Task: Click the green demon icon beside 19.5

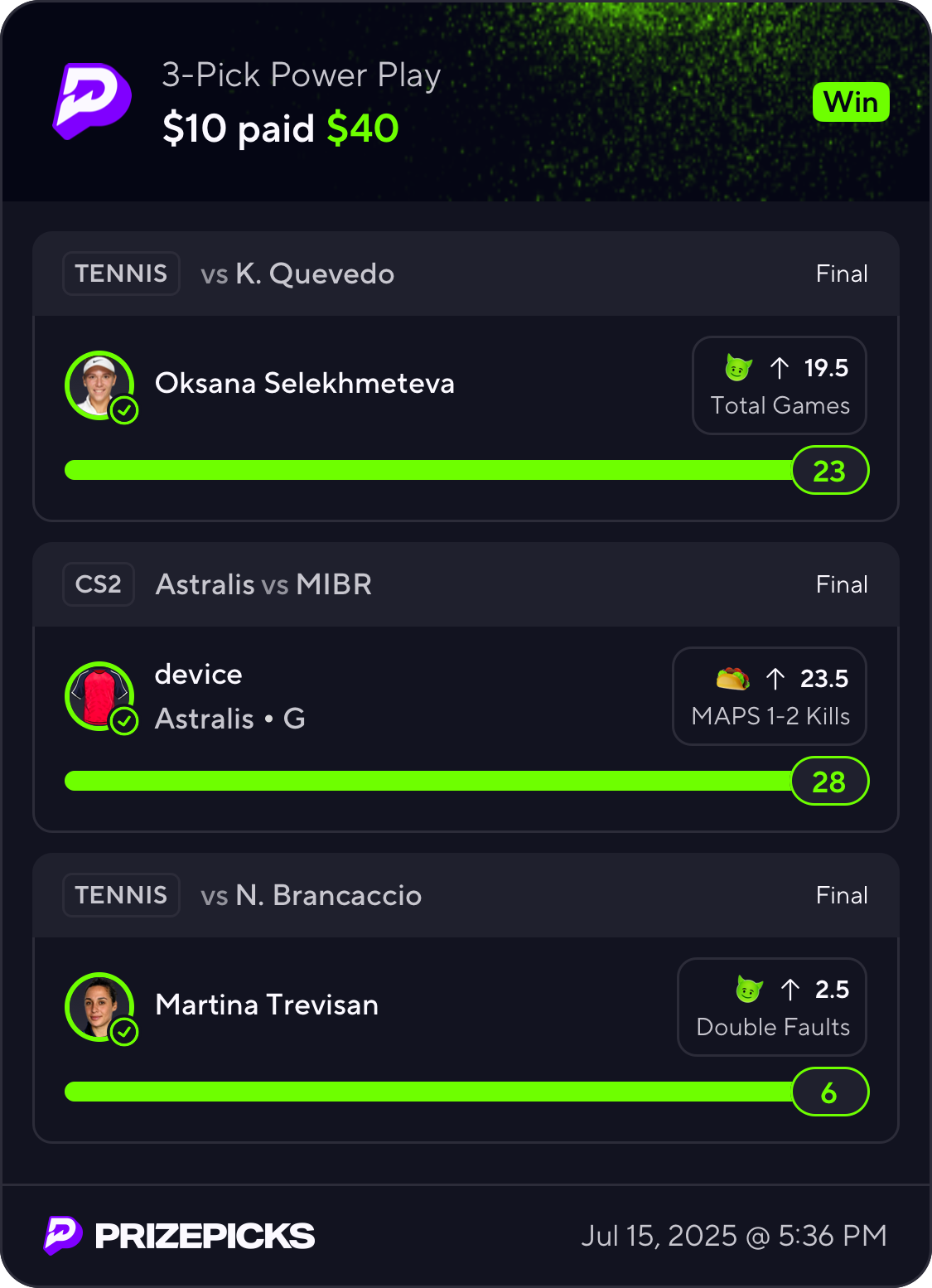Action: point(738,367)
